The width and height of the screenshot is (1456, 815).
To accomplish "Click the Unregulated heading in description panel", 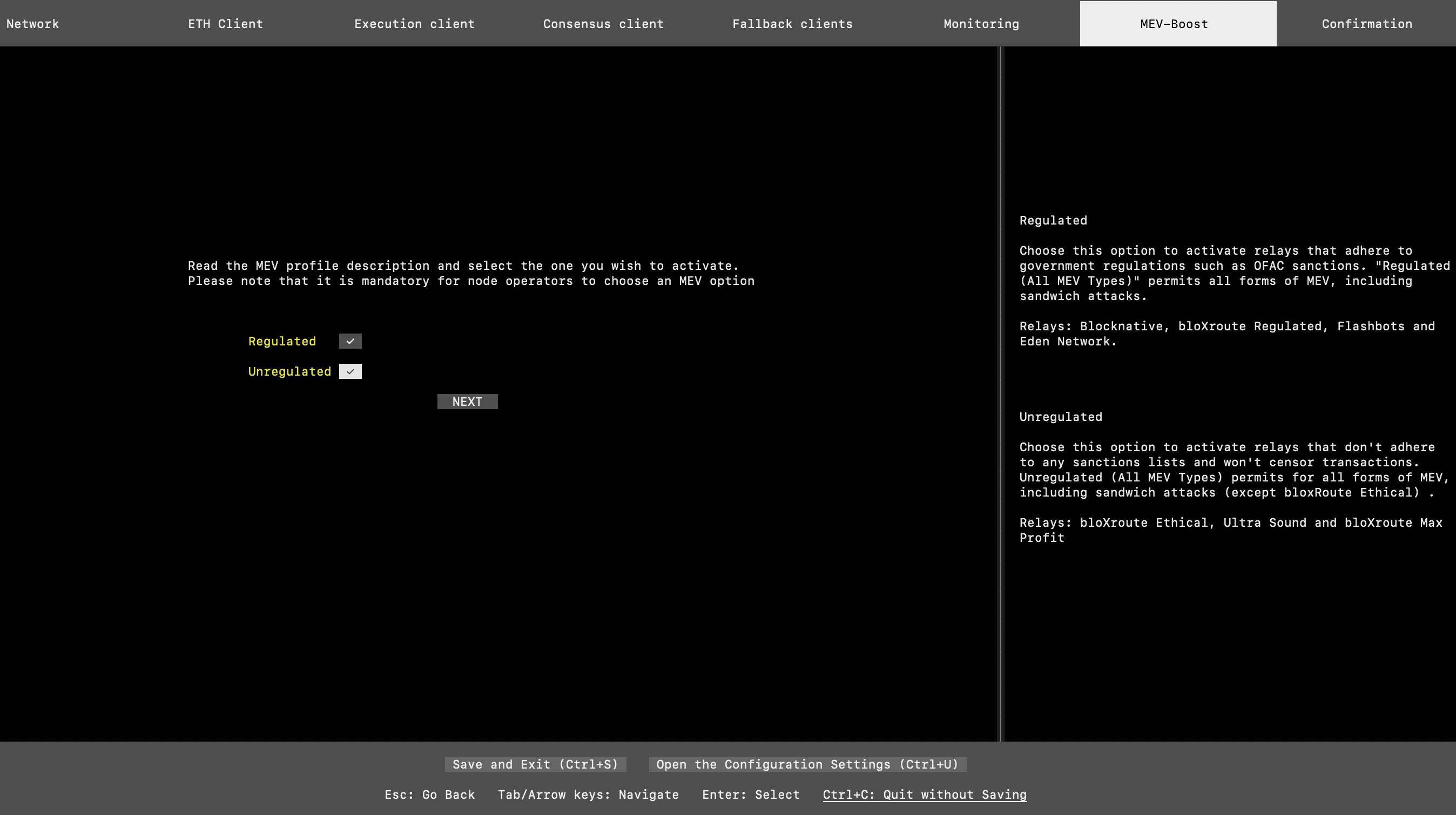I will pos(1060,417).
